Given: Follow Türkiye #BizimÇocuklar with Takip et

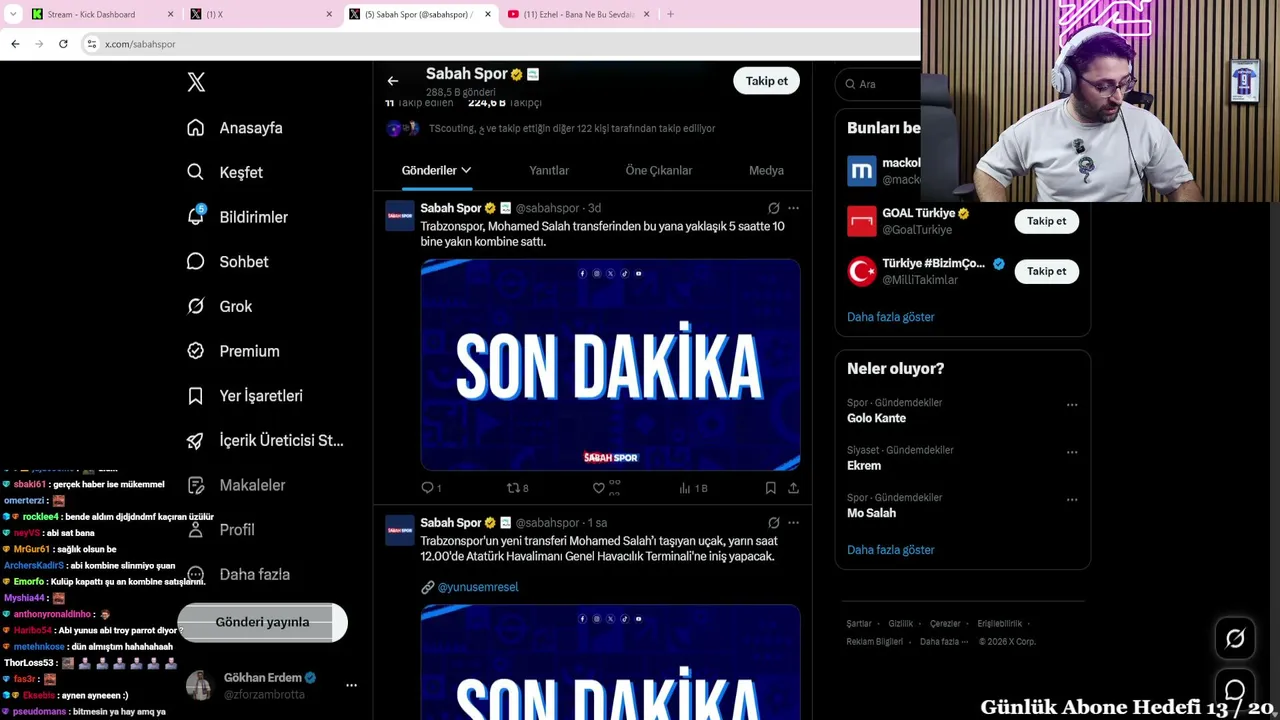Looking at the screenshot, I should [x=1047, y=271].
